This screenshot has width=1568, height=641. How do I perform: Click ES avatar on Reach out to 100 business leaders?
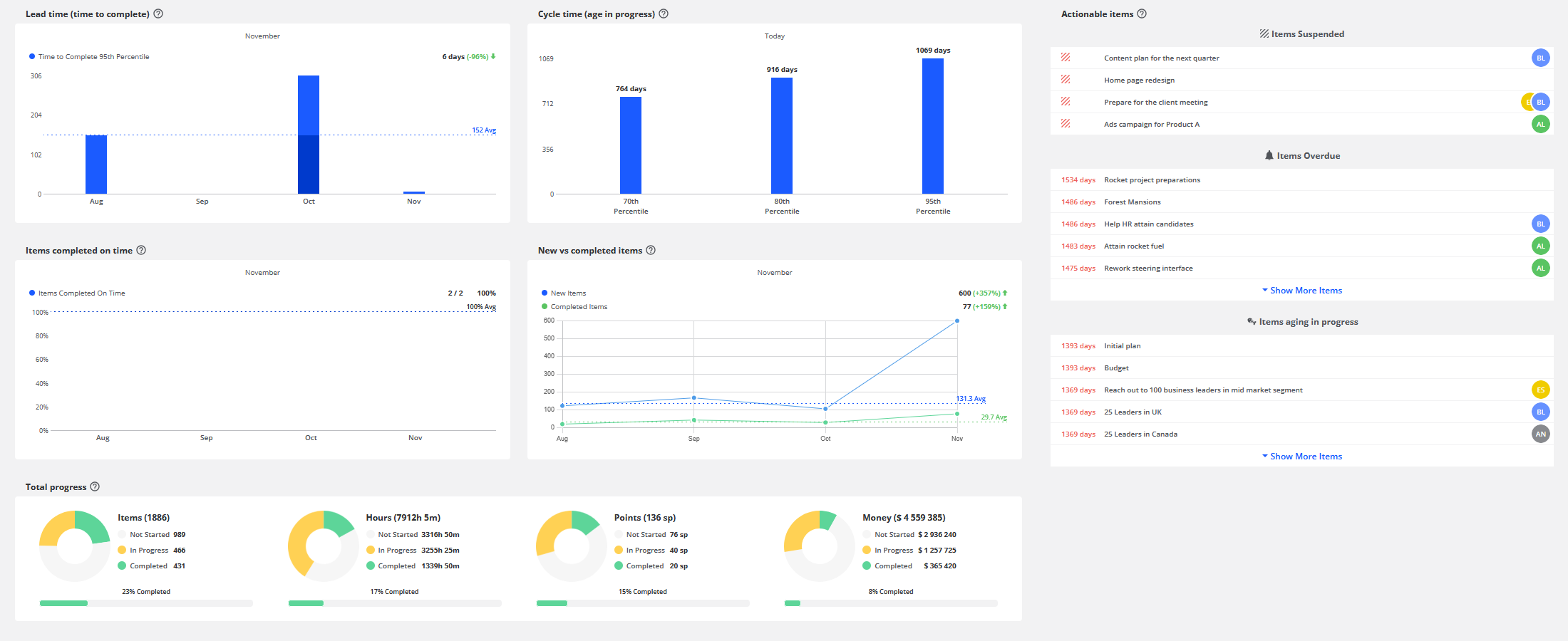pos(1540,390)
